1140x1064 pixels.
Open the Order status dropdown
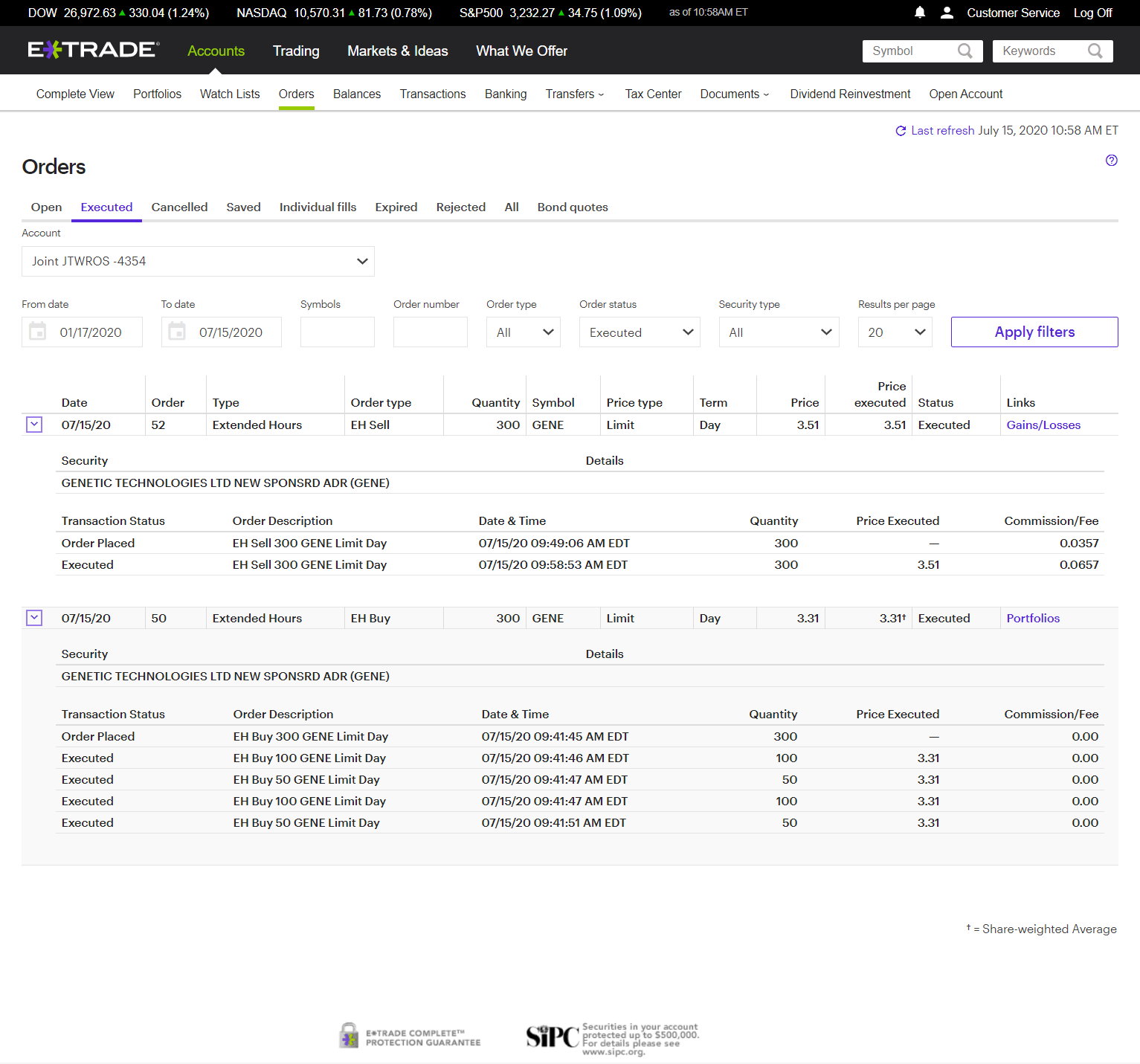pyautogui.click(x=640, y=332)
